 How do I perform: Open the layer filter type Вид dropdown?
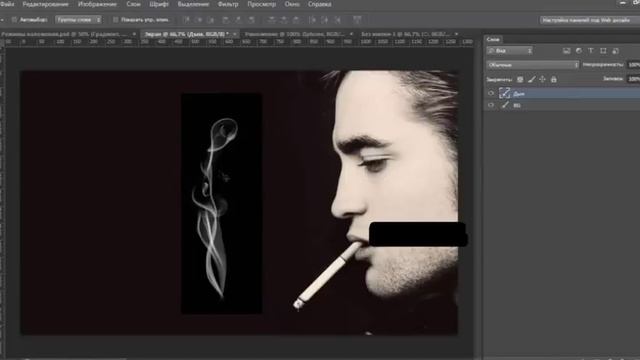point(509,51)
